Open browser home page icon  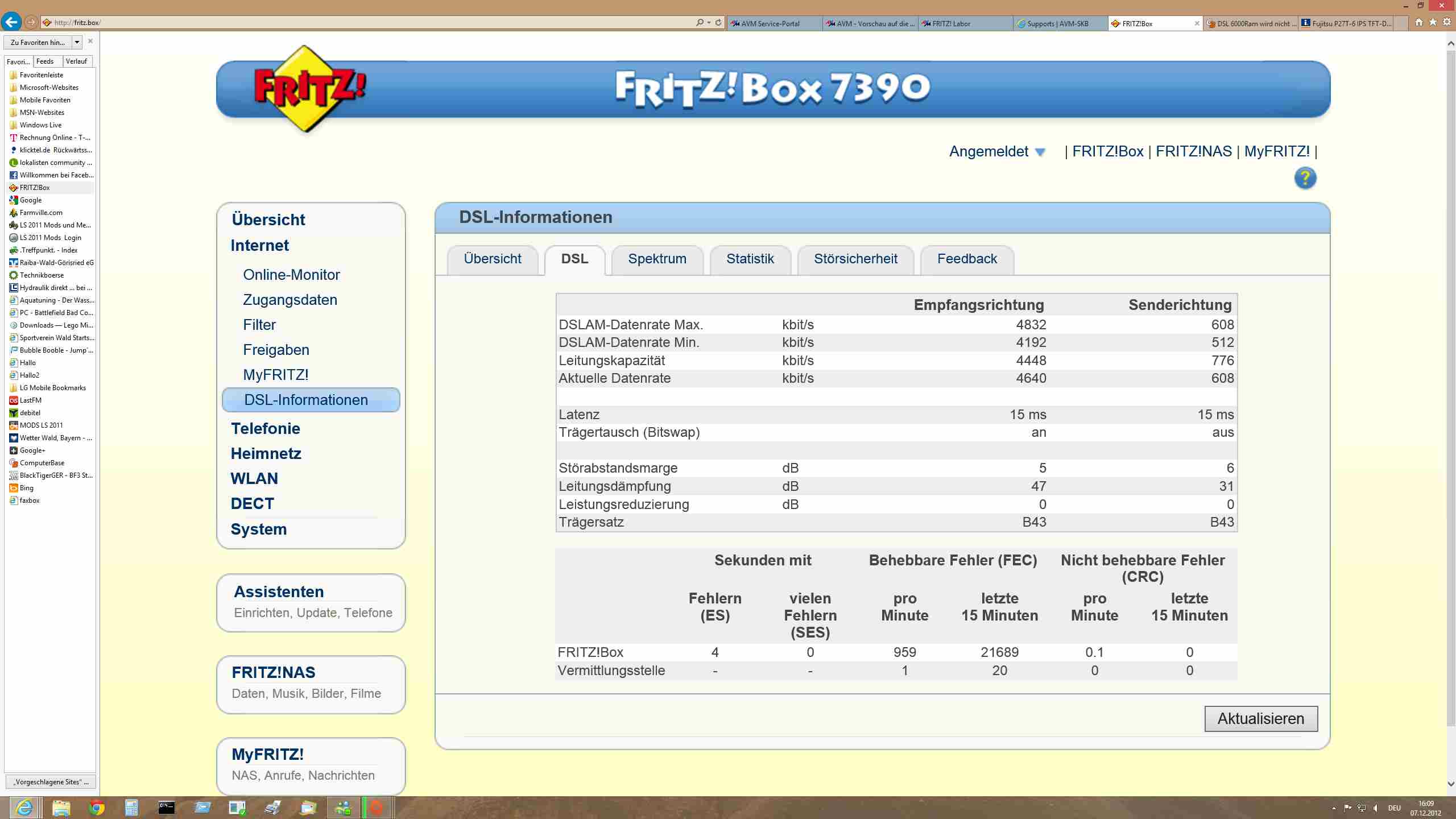(x=1419, y=23)
